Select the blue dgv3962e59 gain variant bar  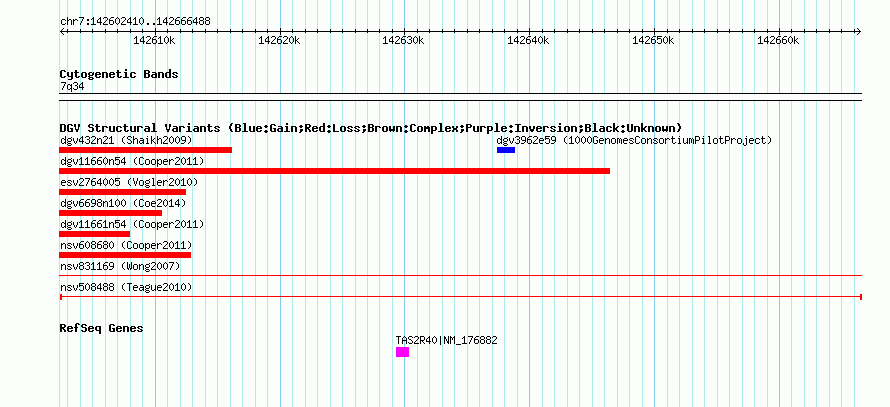tap(506, 150)
